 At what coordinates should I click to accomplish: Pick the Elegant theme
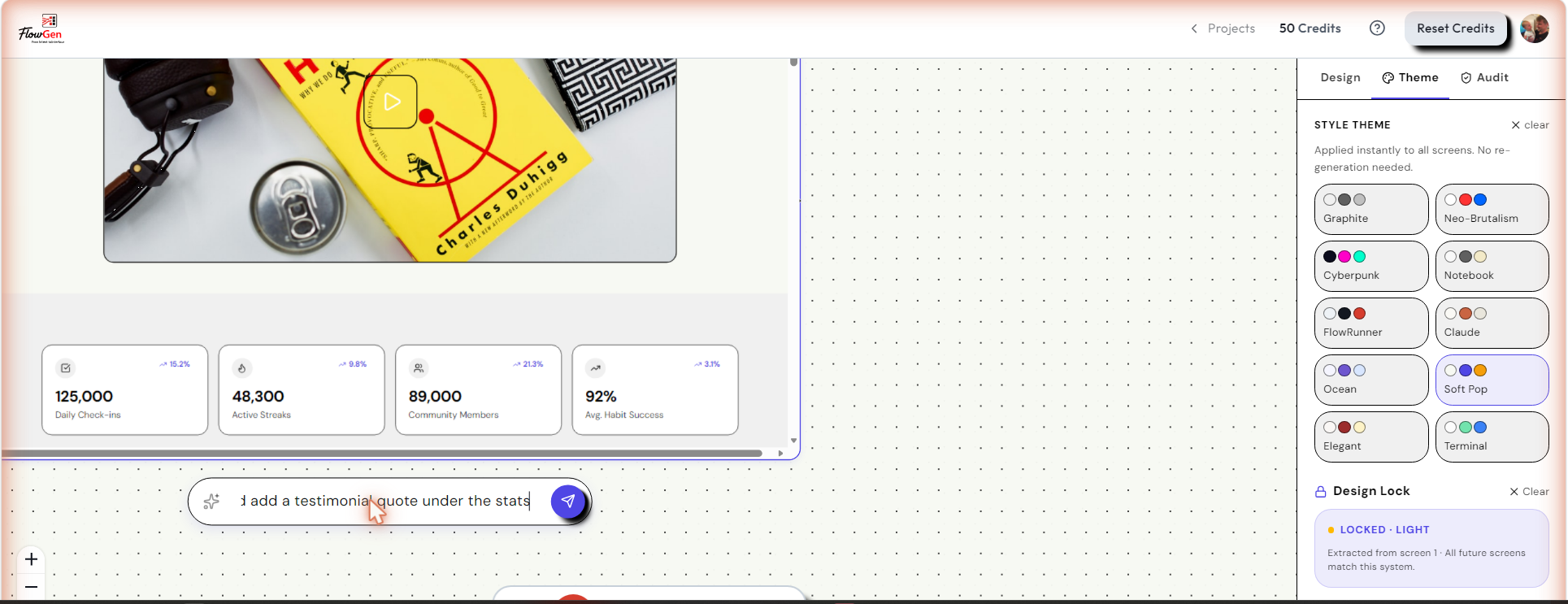click(1371, 437)
